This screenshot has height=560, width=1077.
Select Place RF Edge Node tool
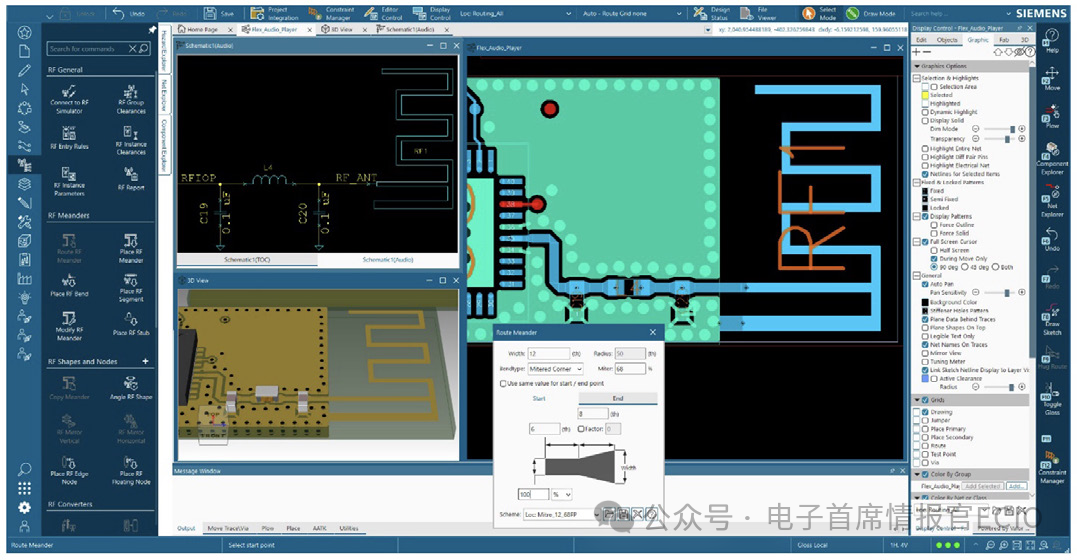[x=69, y=470]
